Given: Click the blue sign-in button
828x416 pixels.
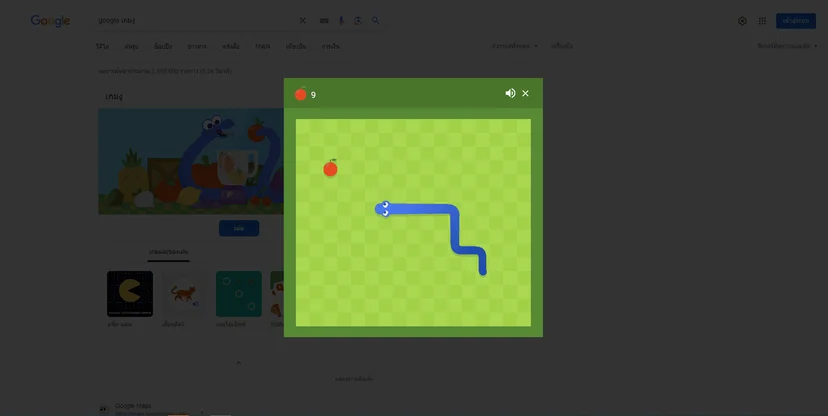Looking at the screenshot, I should [796, 21].
